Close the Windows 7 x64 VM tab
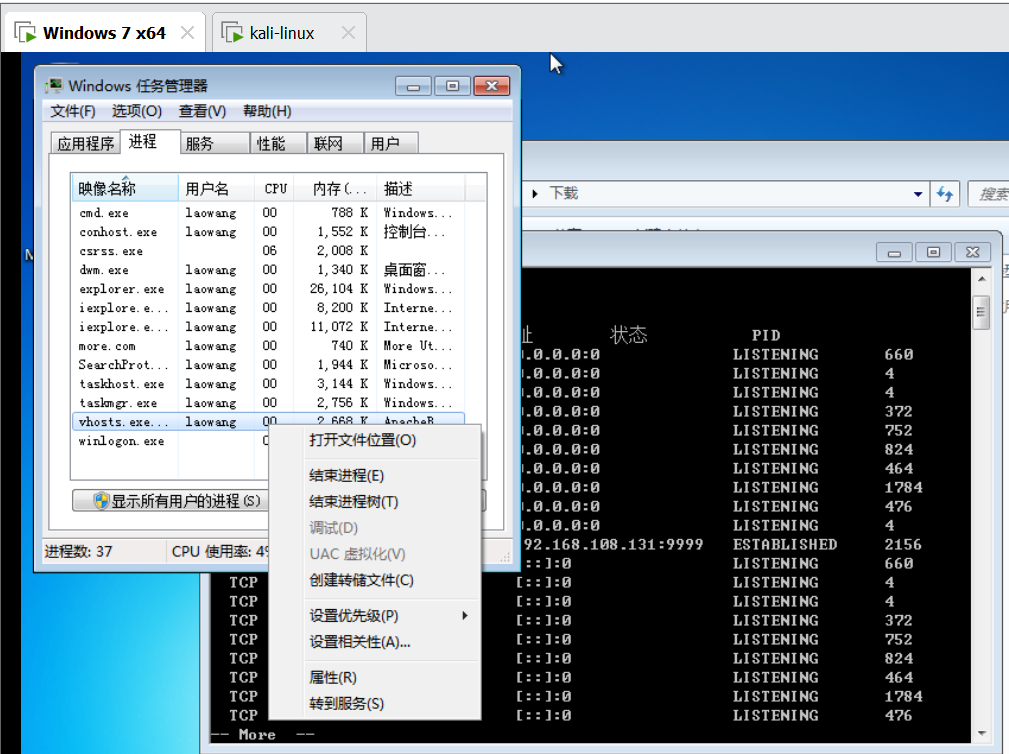 tap(187, 33)
